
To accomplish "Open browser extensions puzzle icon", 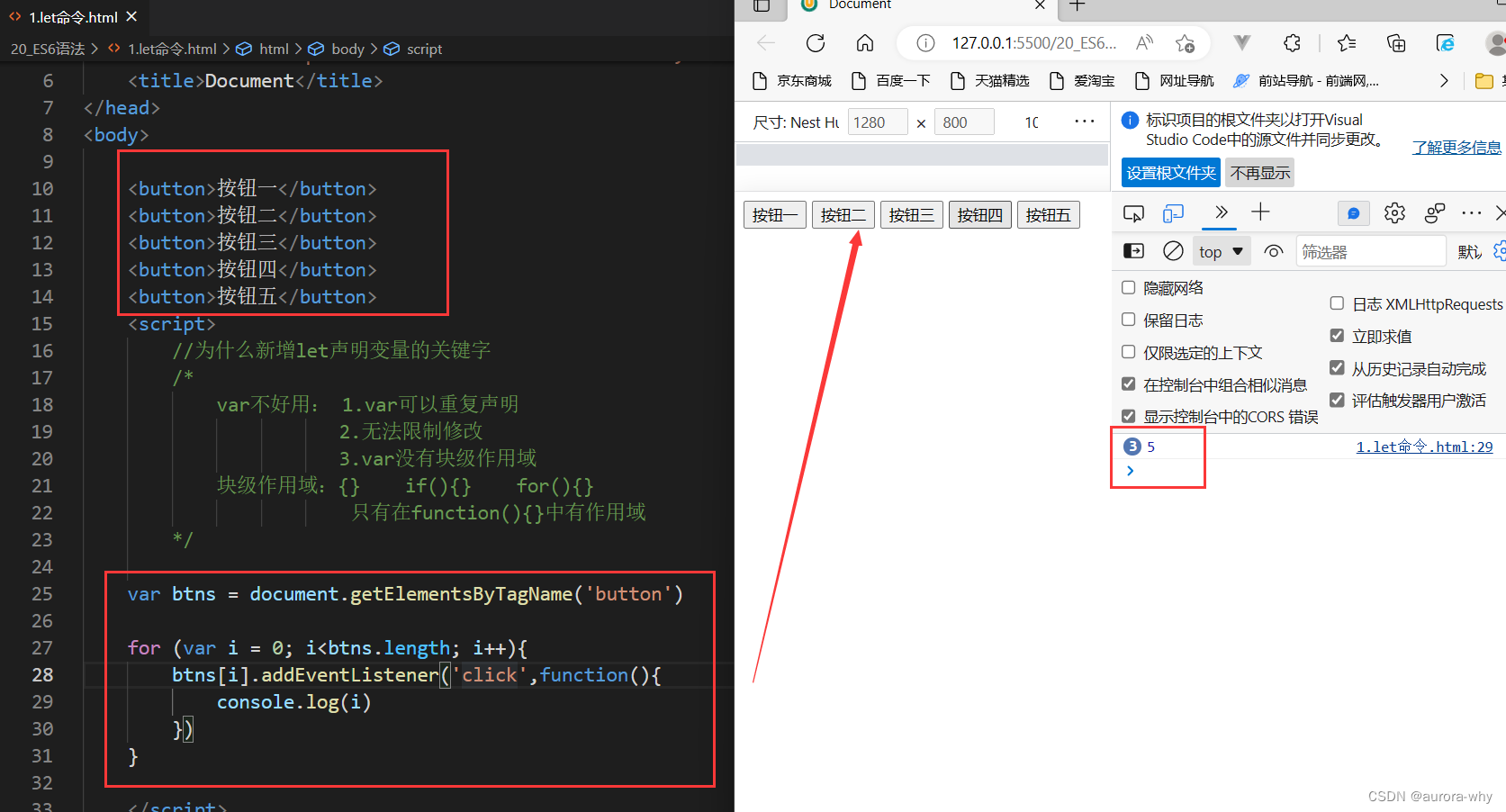I will (x=1292, y=42).
